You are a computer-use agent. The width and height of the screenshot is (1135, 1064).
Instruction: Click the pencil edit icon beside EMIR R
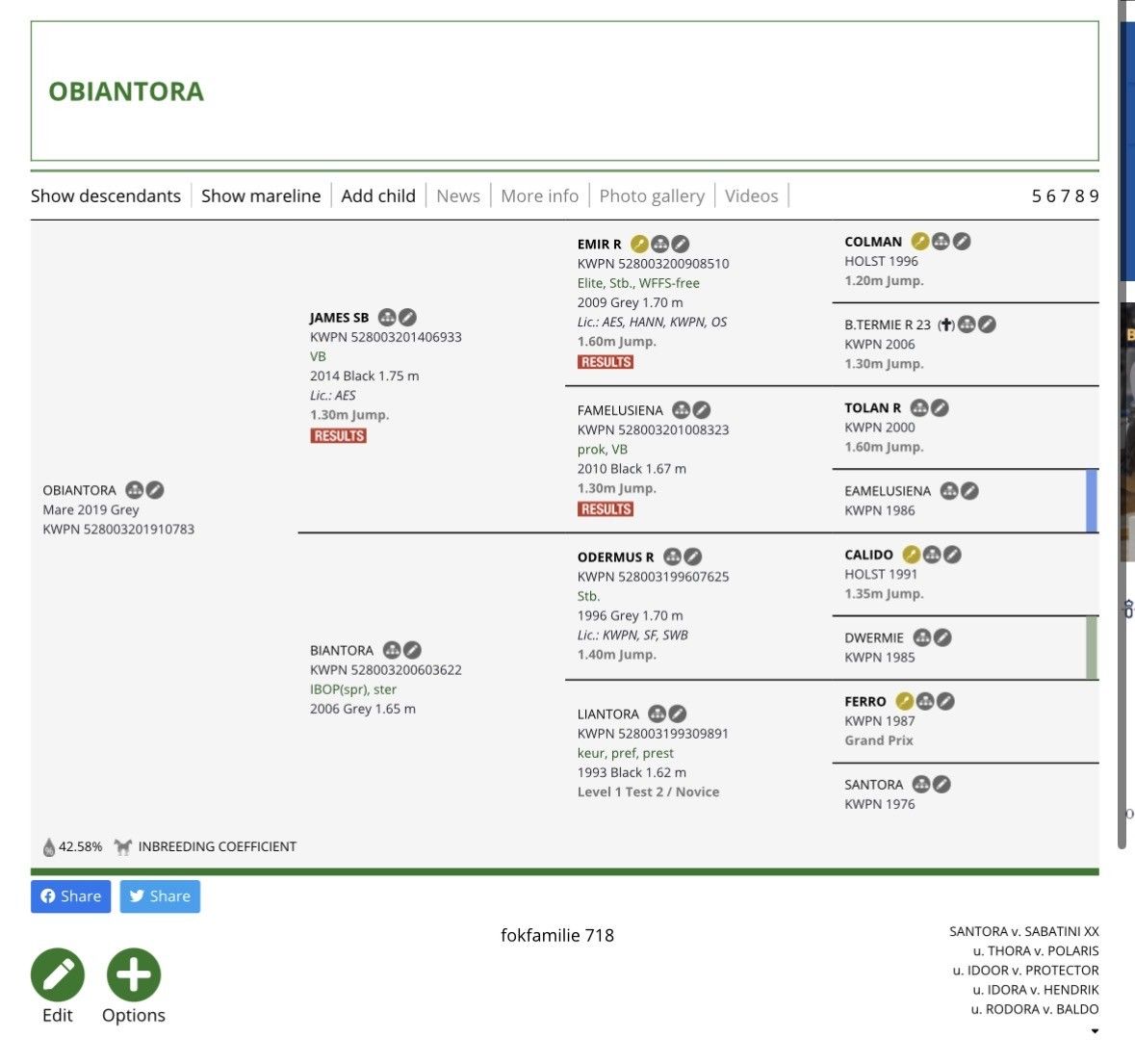tap(680, 244)
